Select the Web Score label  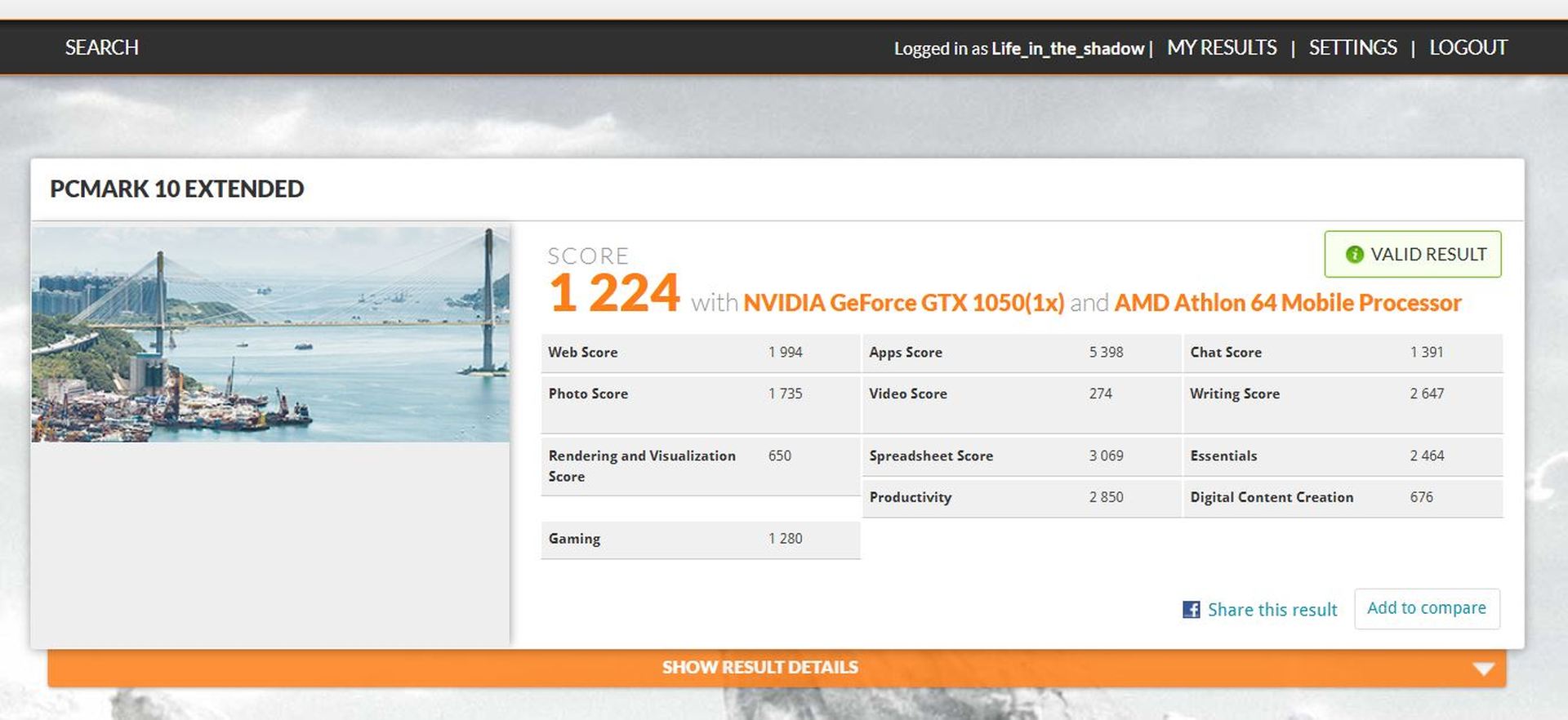(x=583, y=353)
